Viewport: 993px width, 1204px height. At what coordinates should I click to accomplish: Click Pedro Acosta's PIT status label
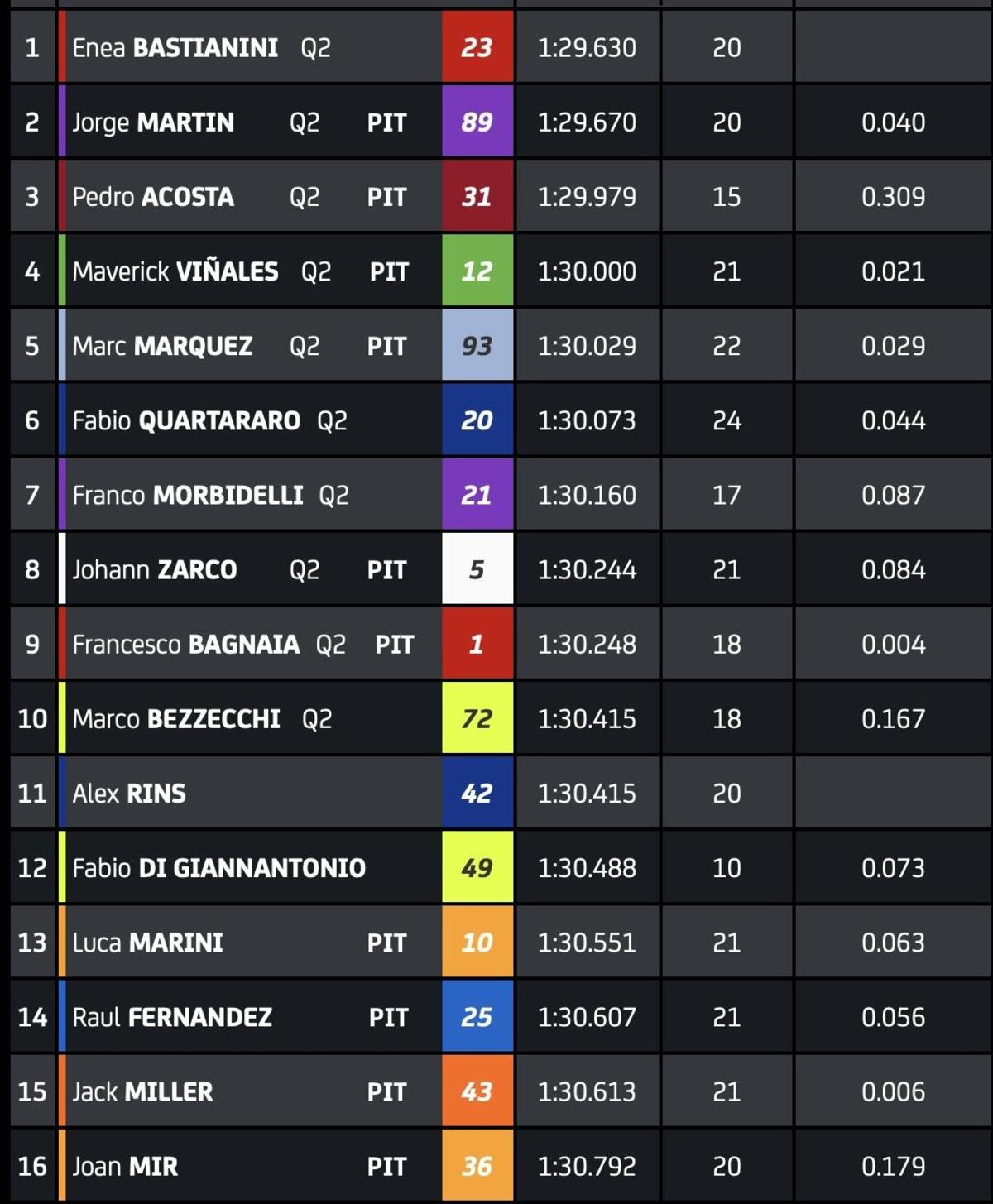tap(386, 197)
